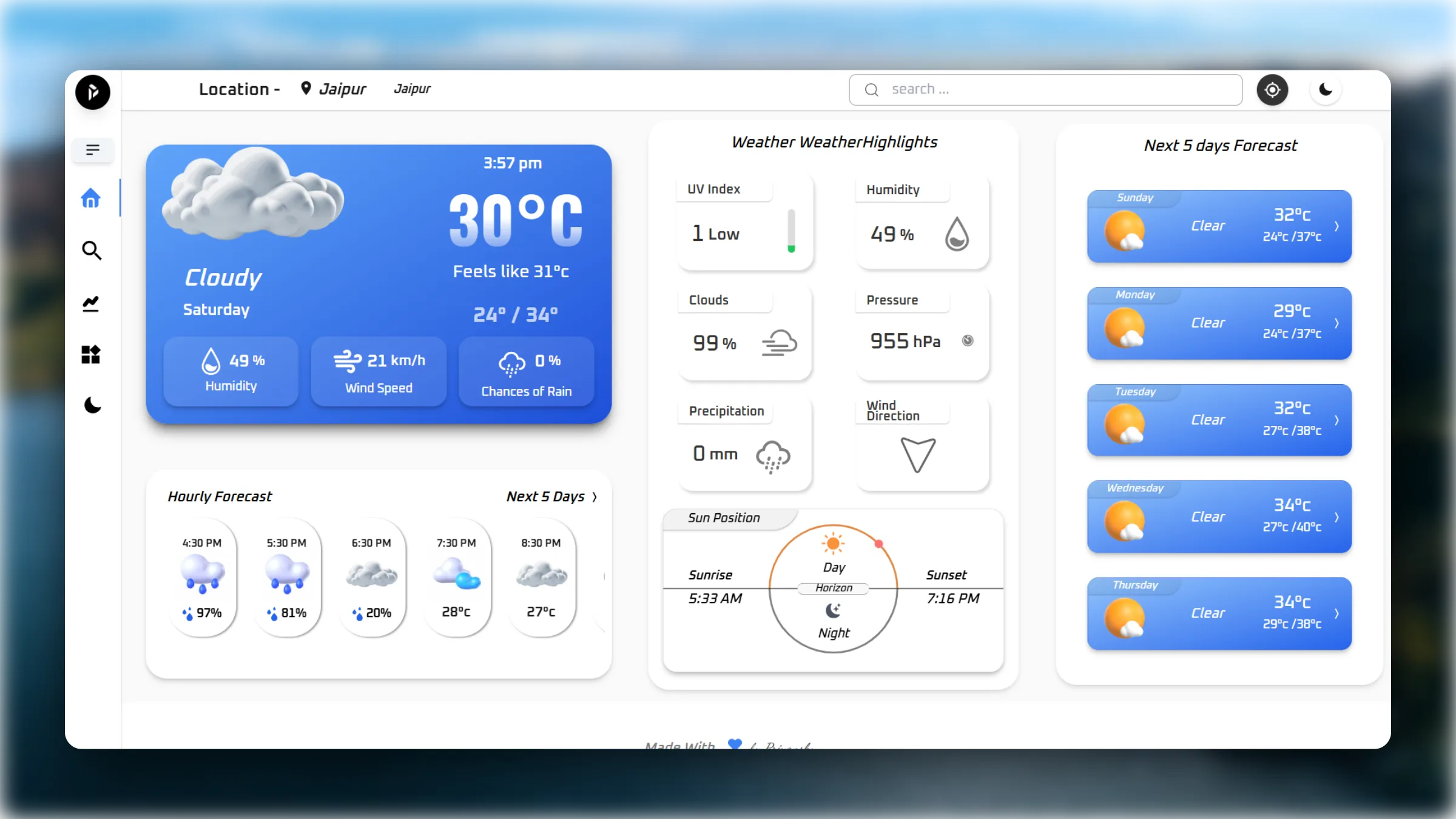Viewport: 1456px width, 819px height.
Task: Expand Thursday forecast chevron
Action: pyautogui.click(x=1337, y=614)
